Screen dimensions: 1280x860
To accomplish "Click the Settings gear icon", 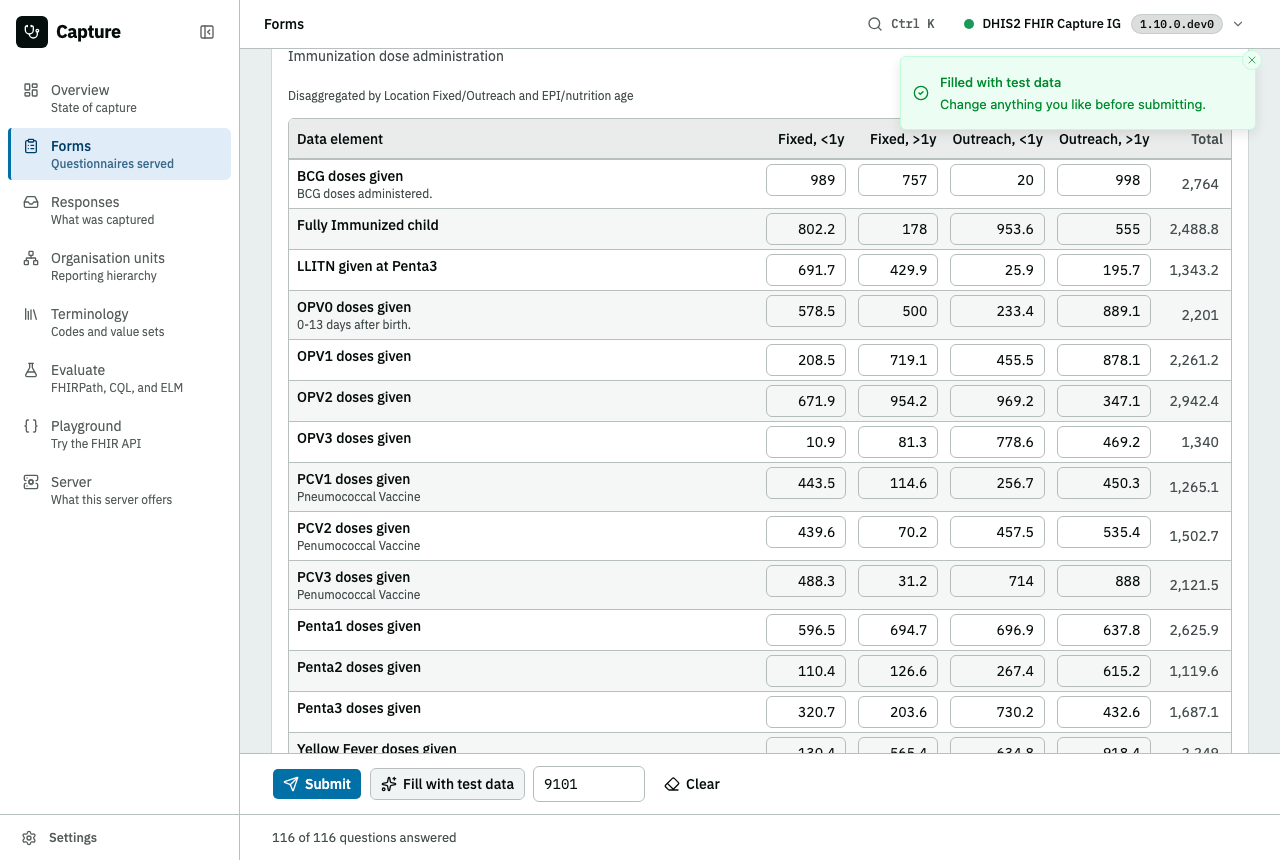I will click(30, 838).
